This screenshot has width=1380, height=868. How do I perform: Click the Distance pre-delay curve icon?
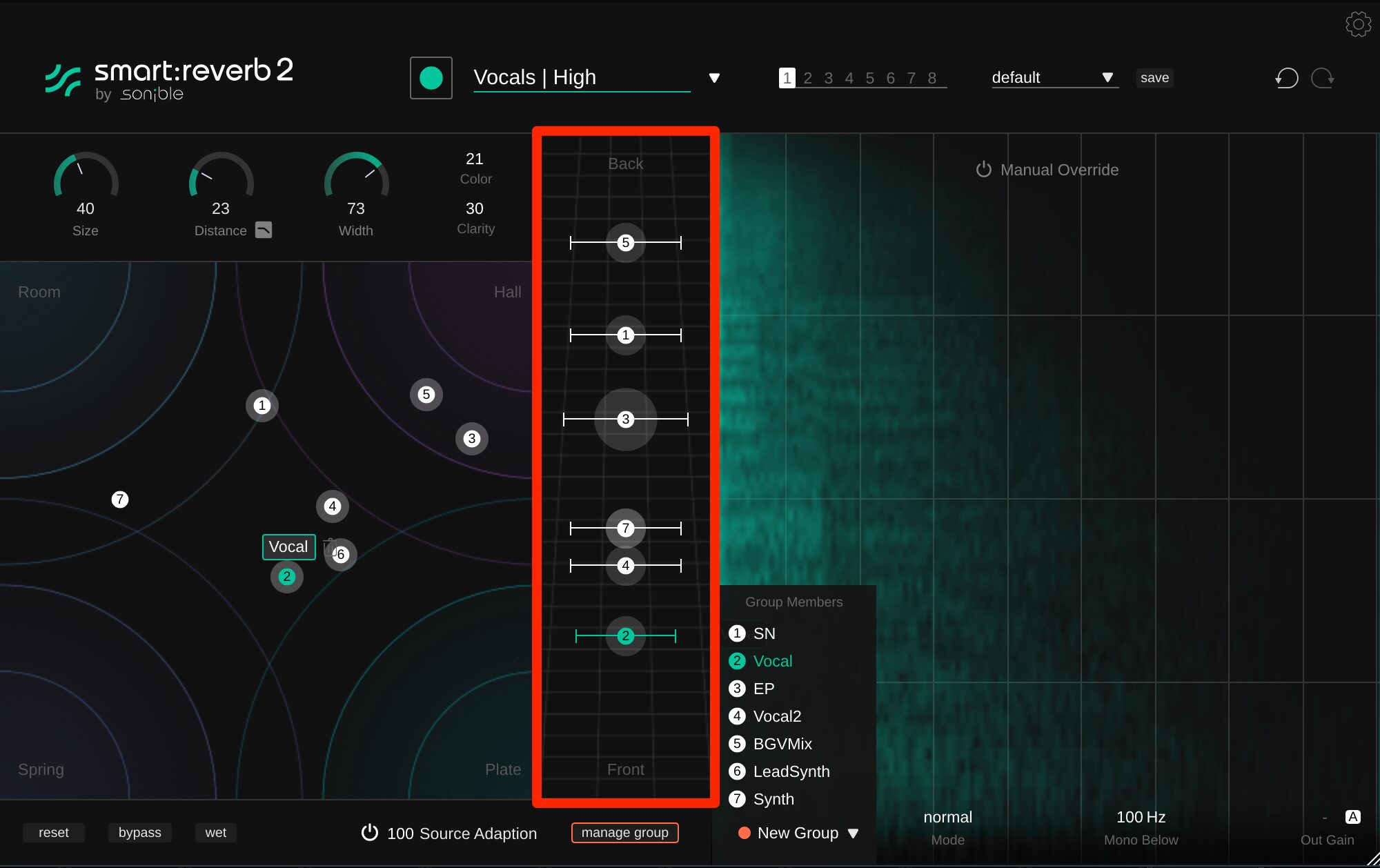click(264, 230)
